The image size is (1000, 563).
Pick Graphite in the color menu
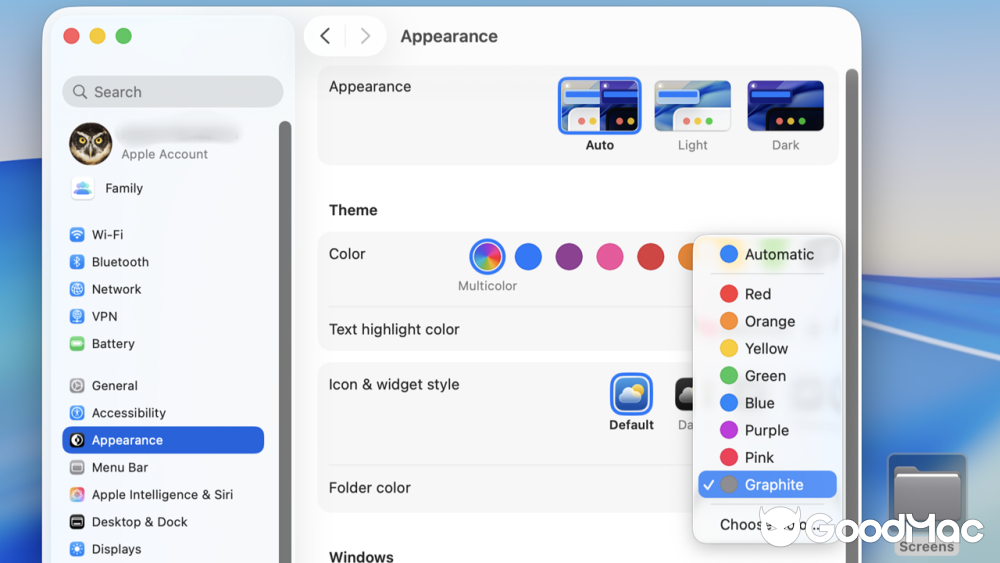coord(767,485)
